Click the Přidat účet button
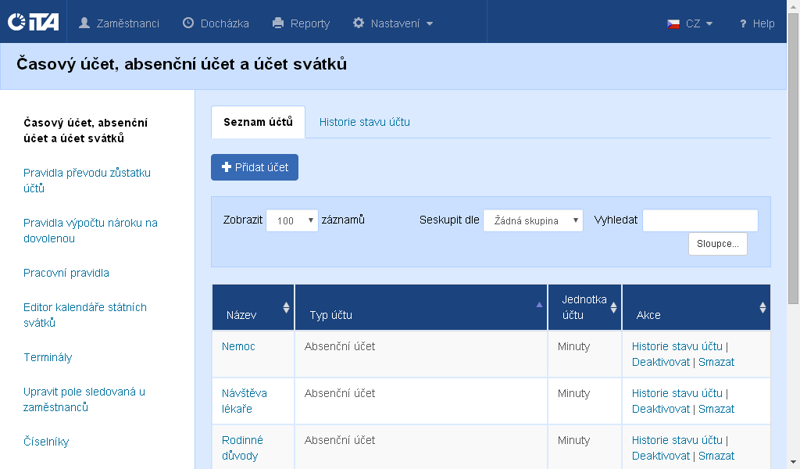 255,167
